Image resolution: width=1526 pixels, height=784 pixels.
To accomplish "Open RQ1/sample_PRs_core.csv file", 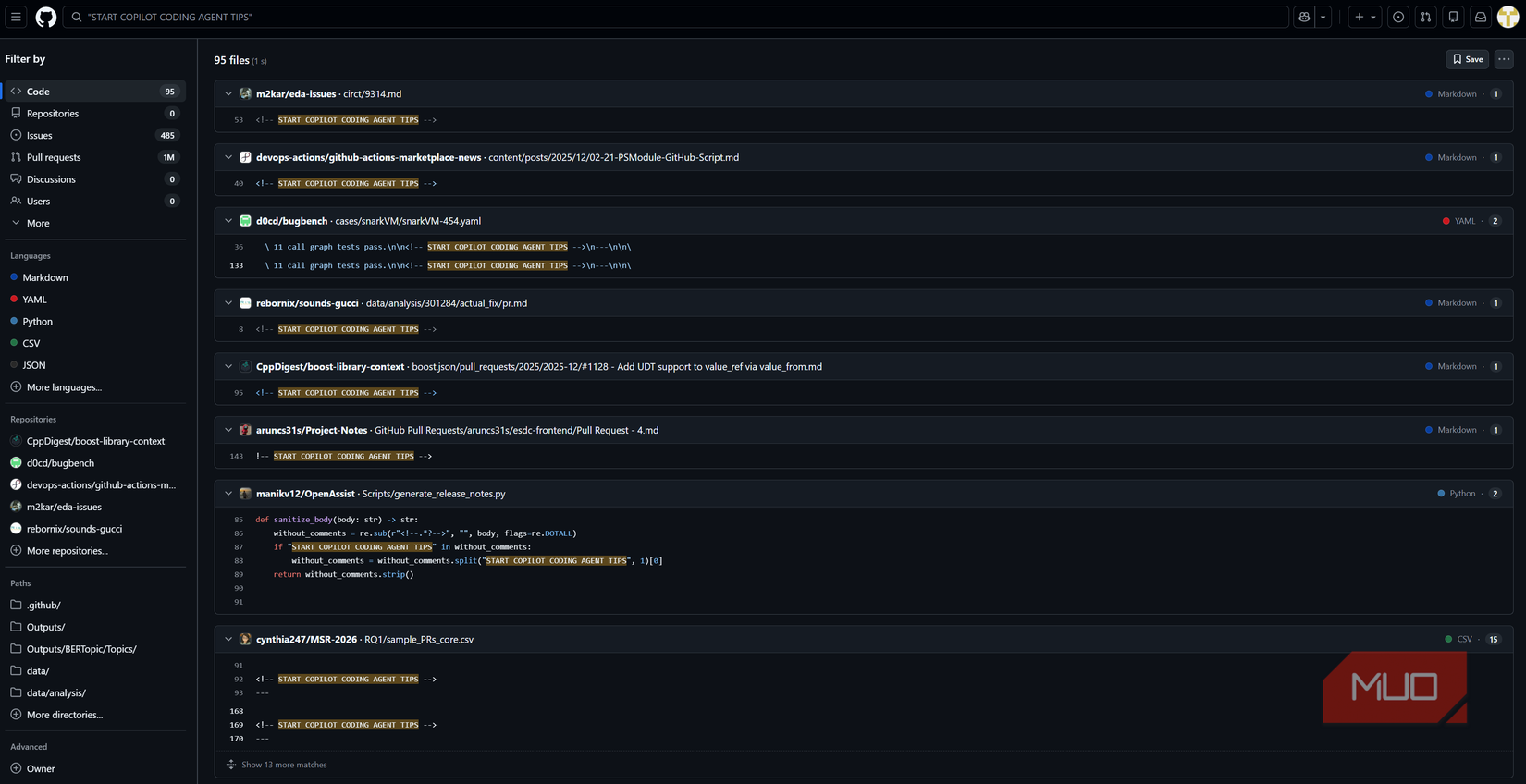I will pos(419,640).
